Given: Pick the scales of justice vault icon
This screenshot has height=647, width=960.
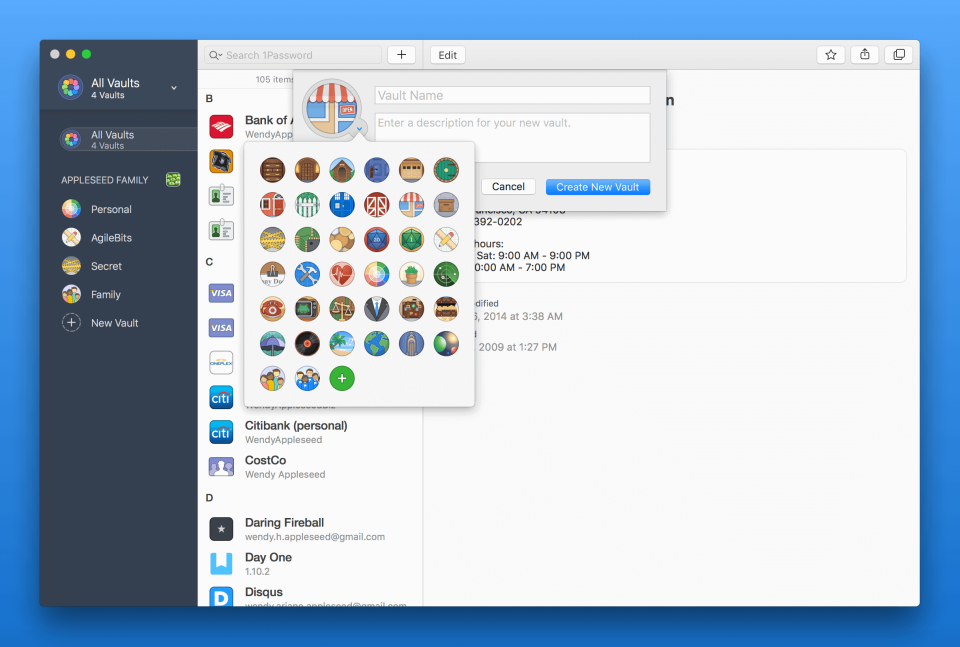Looking at the screenshot, I should pos(342,310).
